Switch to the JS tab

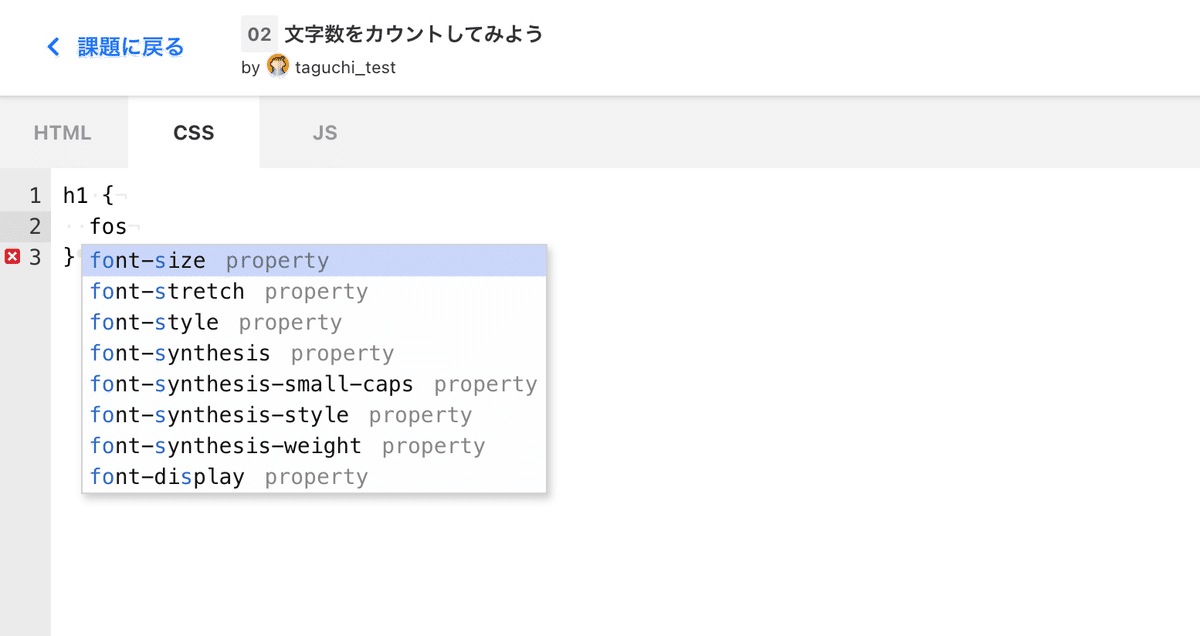[324, 133]
